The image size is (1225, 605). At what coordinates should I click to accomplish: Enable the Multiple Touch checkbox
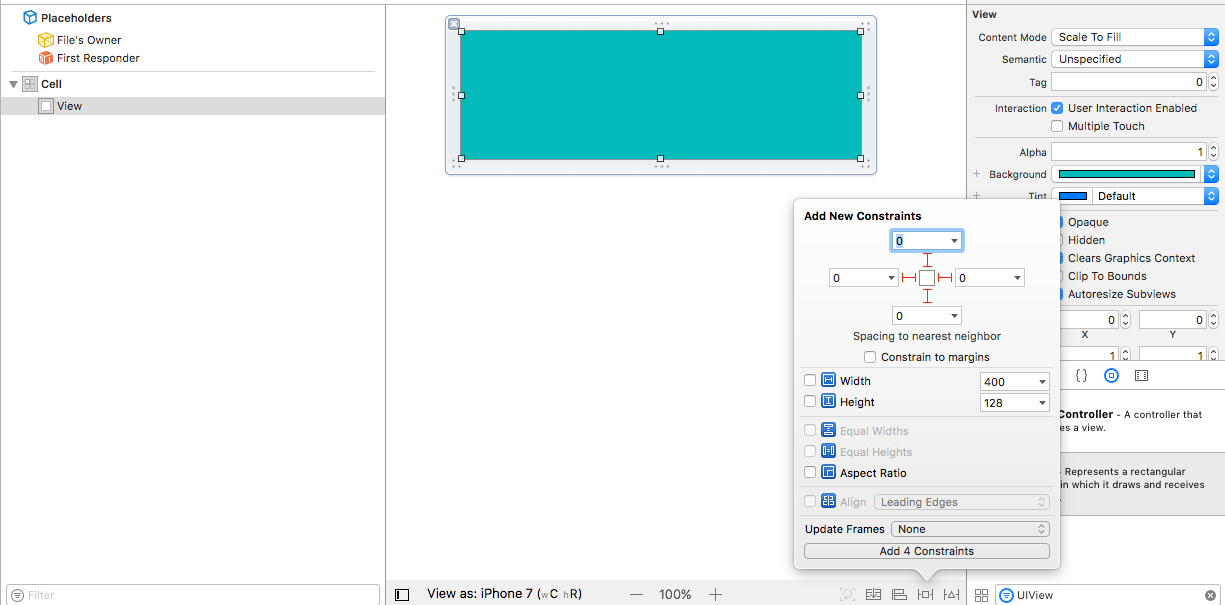point(1057,126)
